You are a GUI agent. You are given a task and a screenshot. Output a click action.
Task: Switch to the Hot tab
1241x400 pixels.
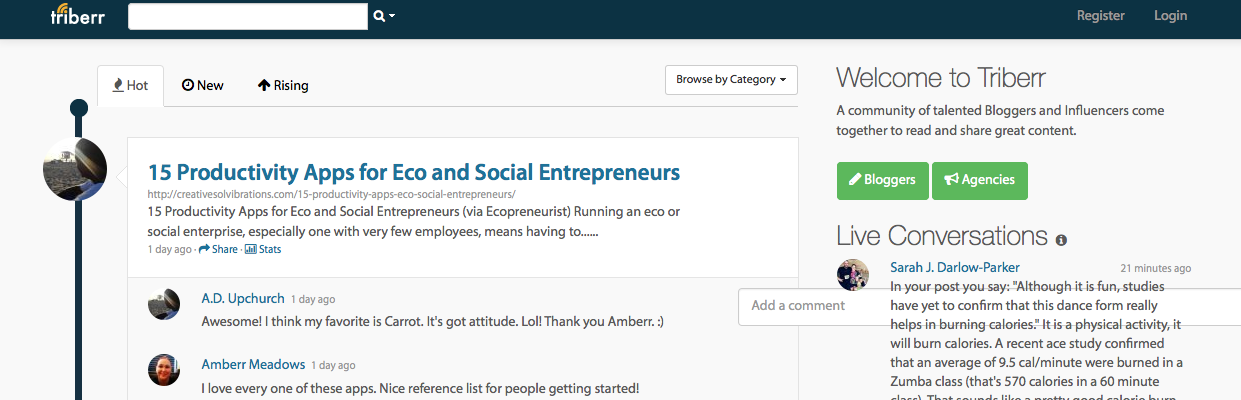[x=130, y=86]
